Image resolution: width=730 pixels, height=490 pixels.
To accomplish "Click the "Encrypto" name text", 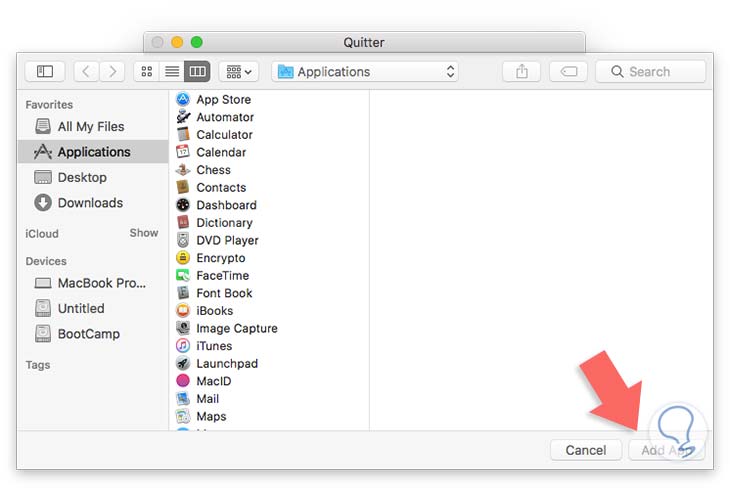I will pos(221,258).
